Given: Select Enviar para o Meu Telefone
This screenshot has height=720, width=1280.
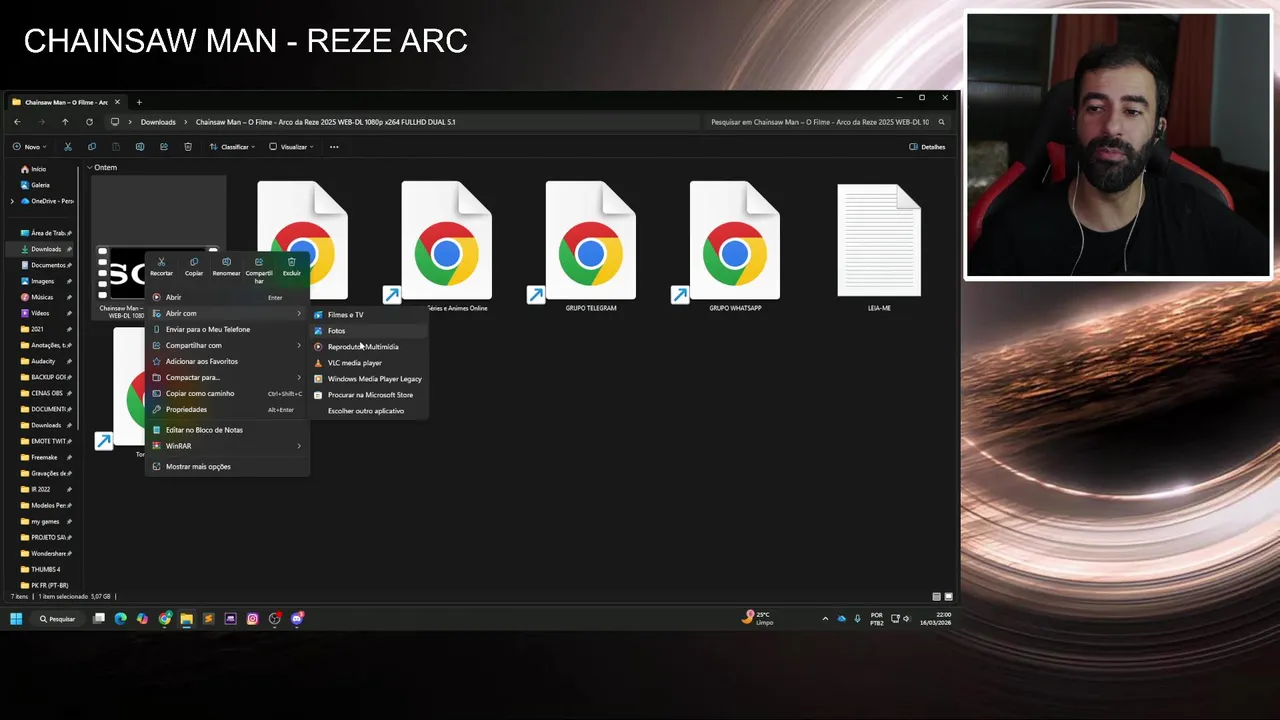Looking at the screenshot, I should 227,329.
